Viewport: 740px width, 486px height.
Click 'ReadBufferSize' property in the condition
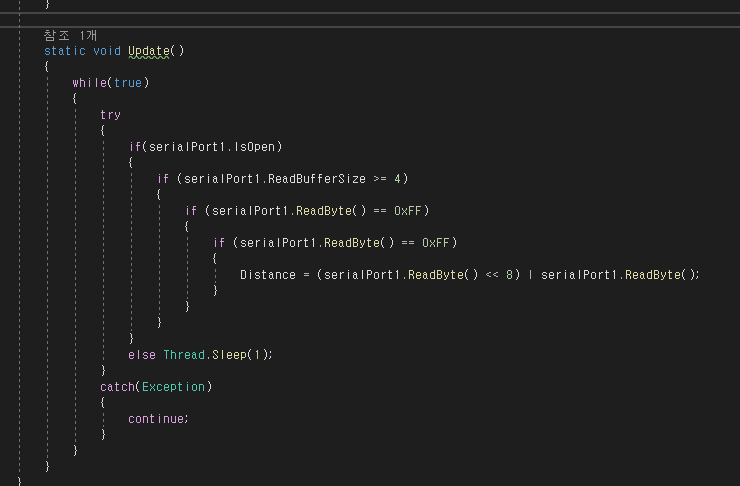point(317,179)
